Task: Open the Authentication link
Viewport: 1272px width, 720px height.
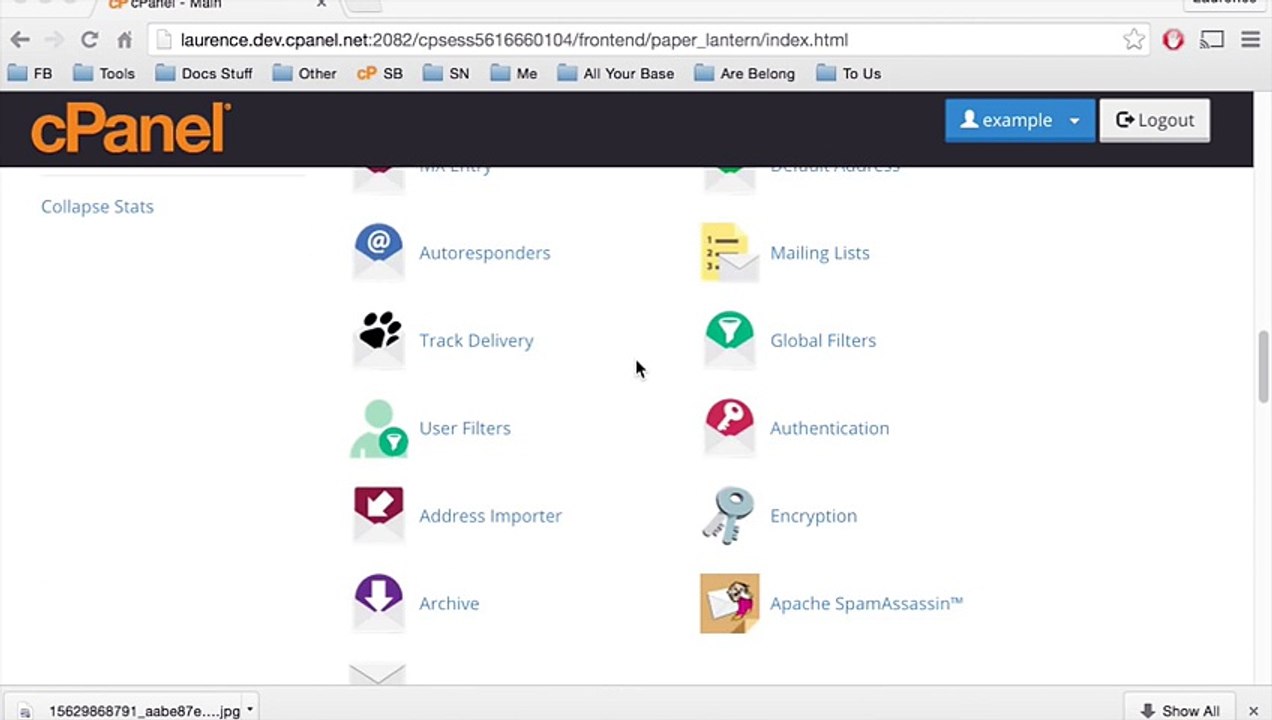Action: (x=829, y=428)
